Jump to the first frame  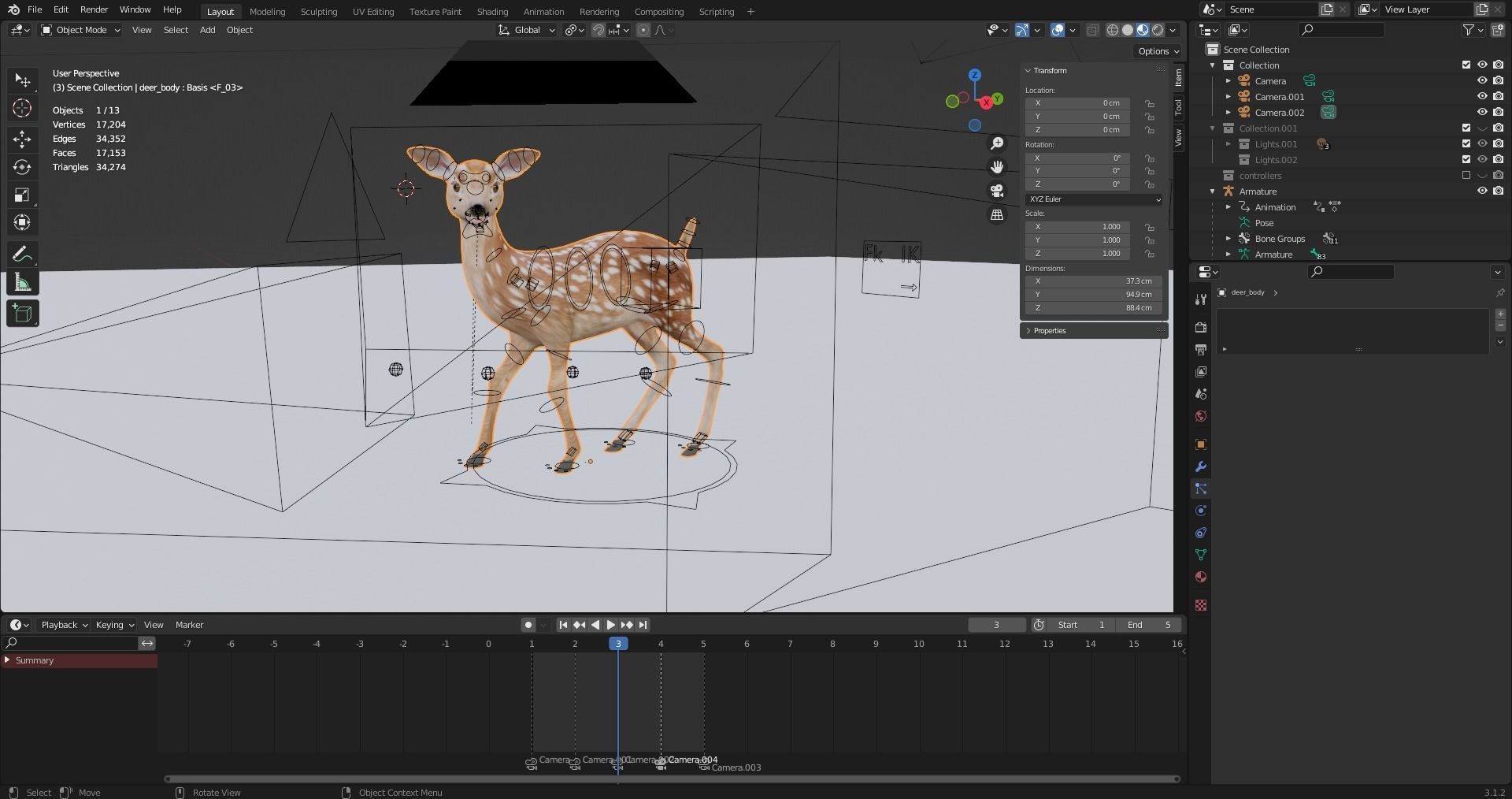pyautogui.click(x=562, y=625)
